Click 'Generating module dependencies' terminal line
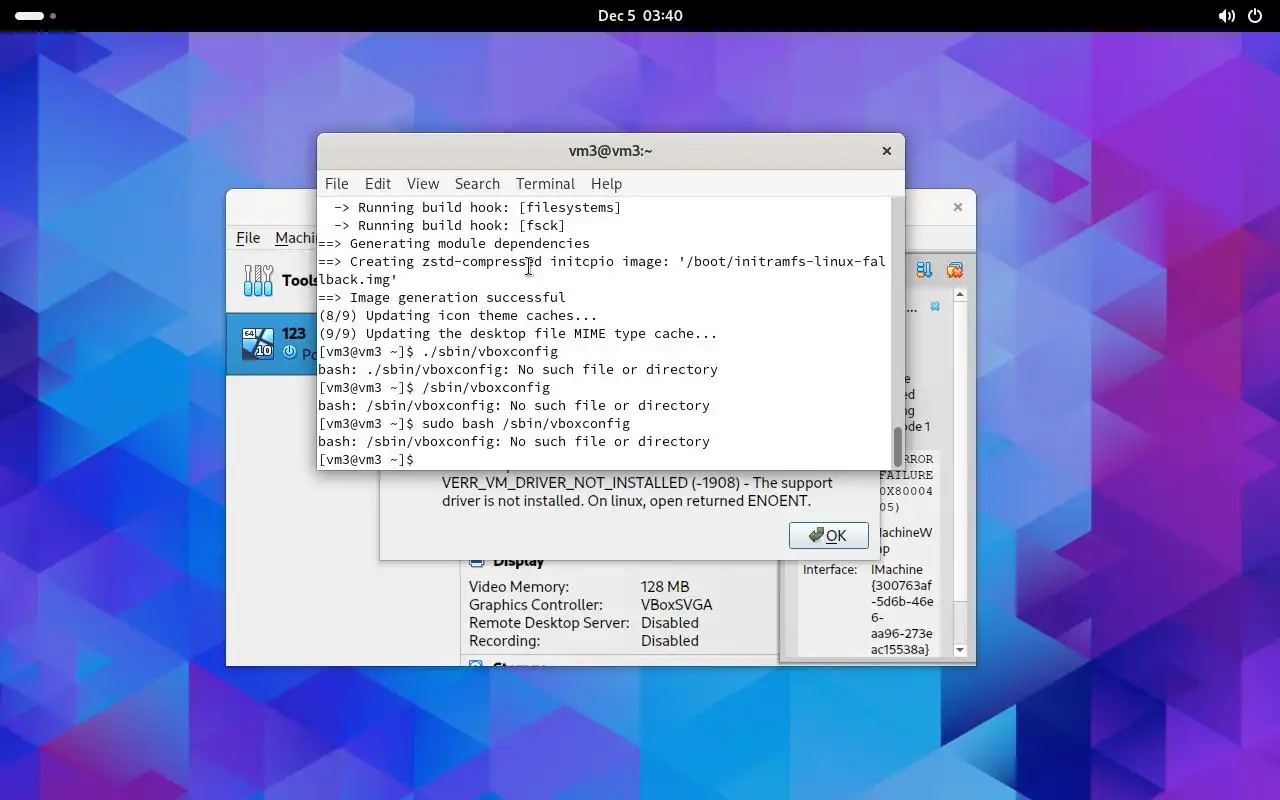This screenshot has width=1280, height=800. (454, 243)
